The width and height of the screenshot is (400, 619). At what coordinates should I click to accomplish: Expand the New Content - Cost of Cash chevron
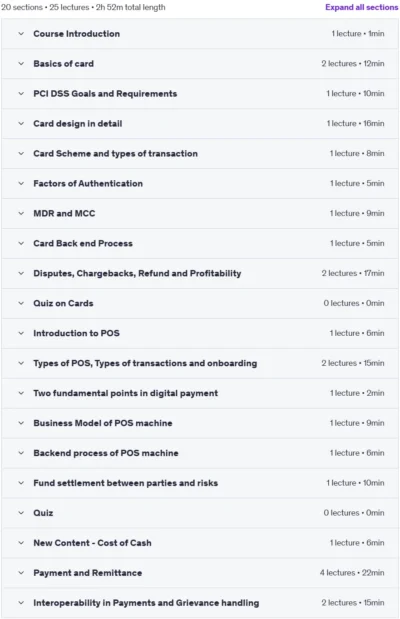(21, 543)
